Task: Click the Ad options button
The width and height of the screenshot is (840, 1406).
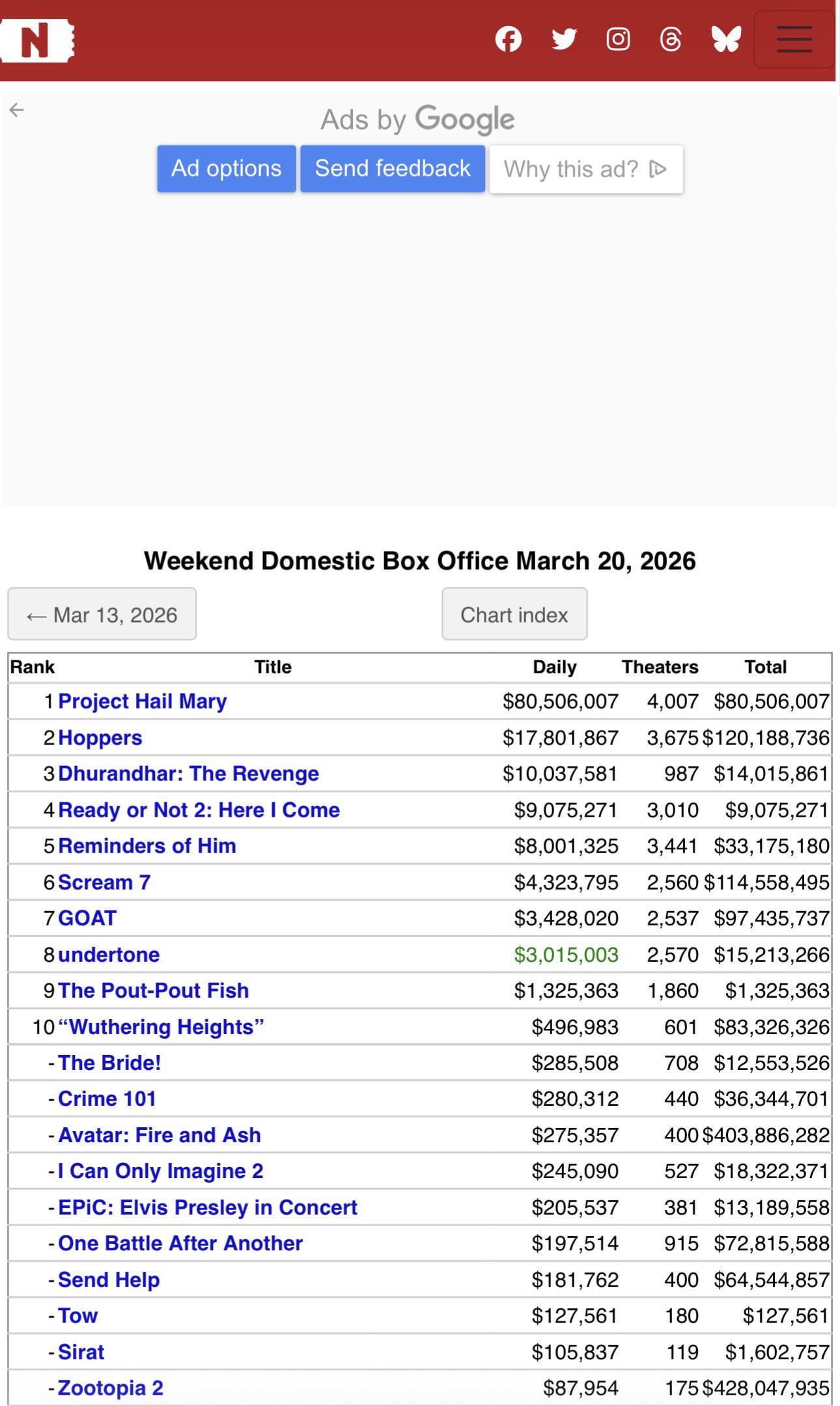Action: (x=226, y=169)
